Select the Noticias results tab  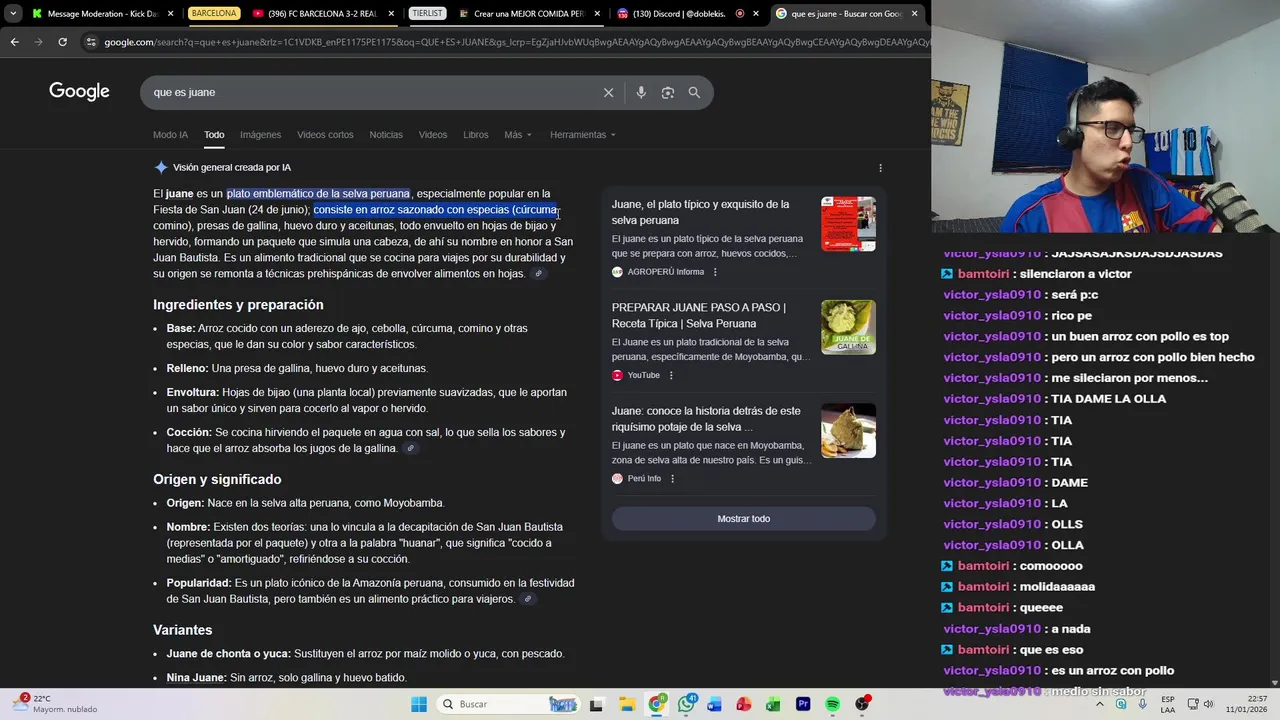(x=386, y=135)
